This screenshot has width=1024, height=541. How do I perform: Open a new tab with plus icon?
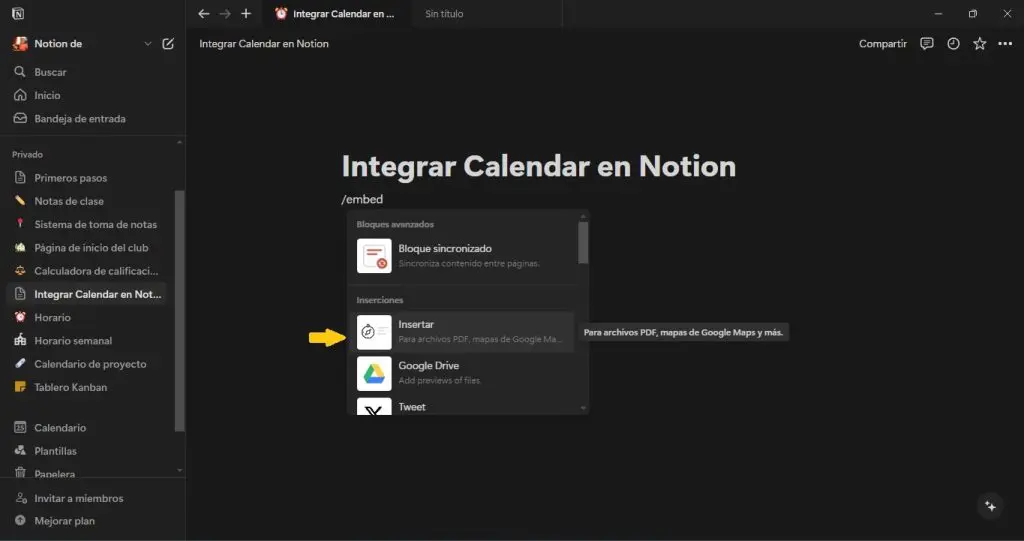[x=246, y=14]
